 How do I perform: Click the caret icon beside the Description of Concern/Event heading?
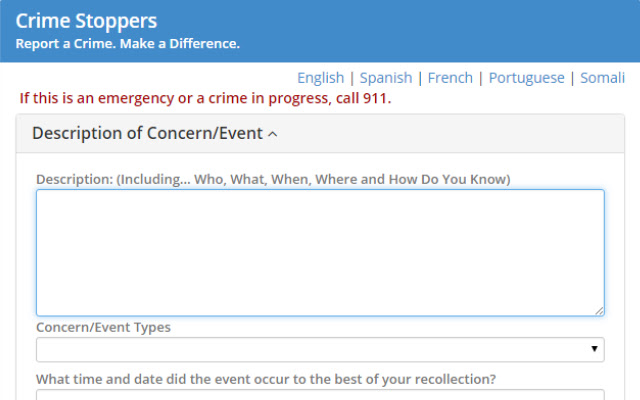(x=273, y=134)
